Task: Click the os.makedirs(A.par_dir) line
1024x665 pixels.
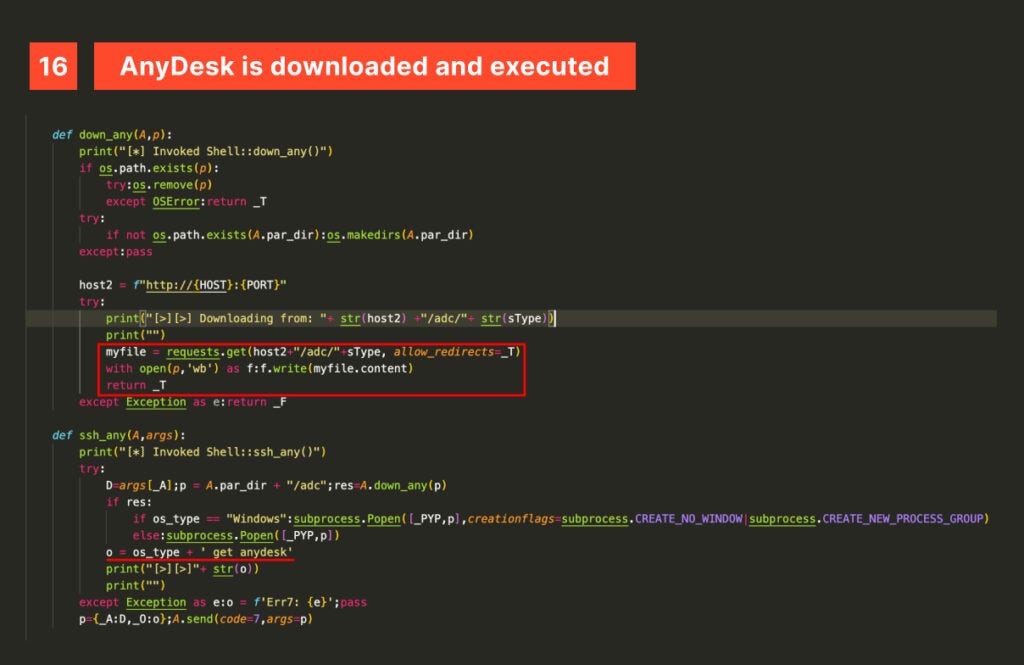Action: [289, 235]
